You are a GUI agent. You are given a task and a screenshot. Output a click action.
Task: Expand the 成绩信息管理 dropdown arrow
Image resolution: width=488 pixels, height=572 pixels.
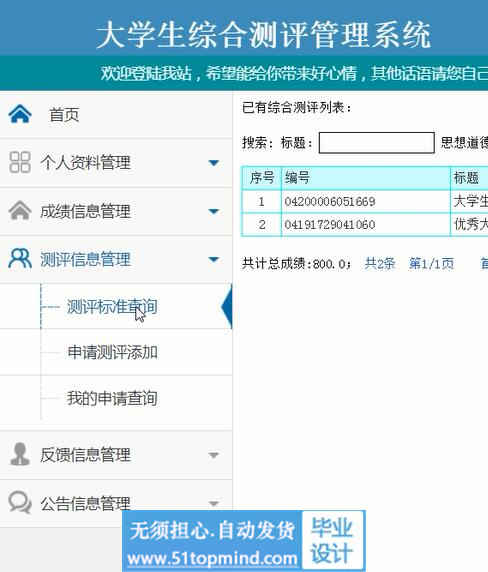click(214, 211)
